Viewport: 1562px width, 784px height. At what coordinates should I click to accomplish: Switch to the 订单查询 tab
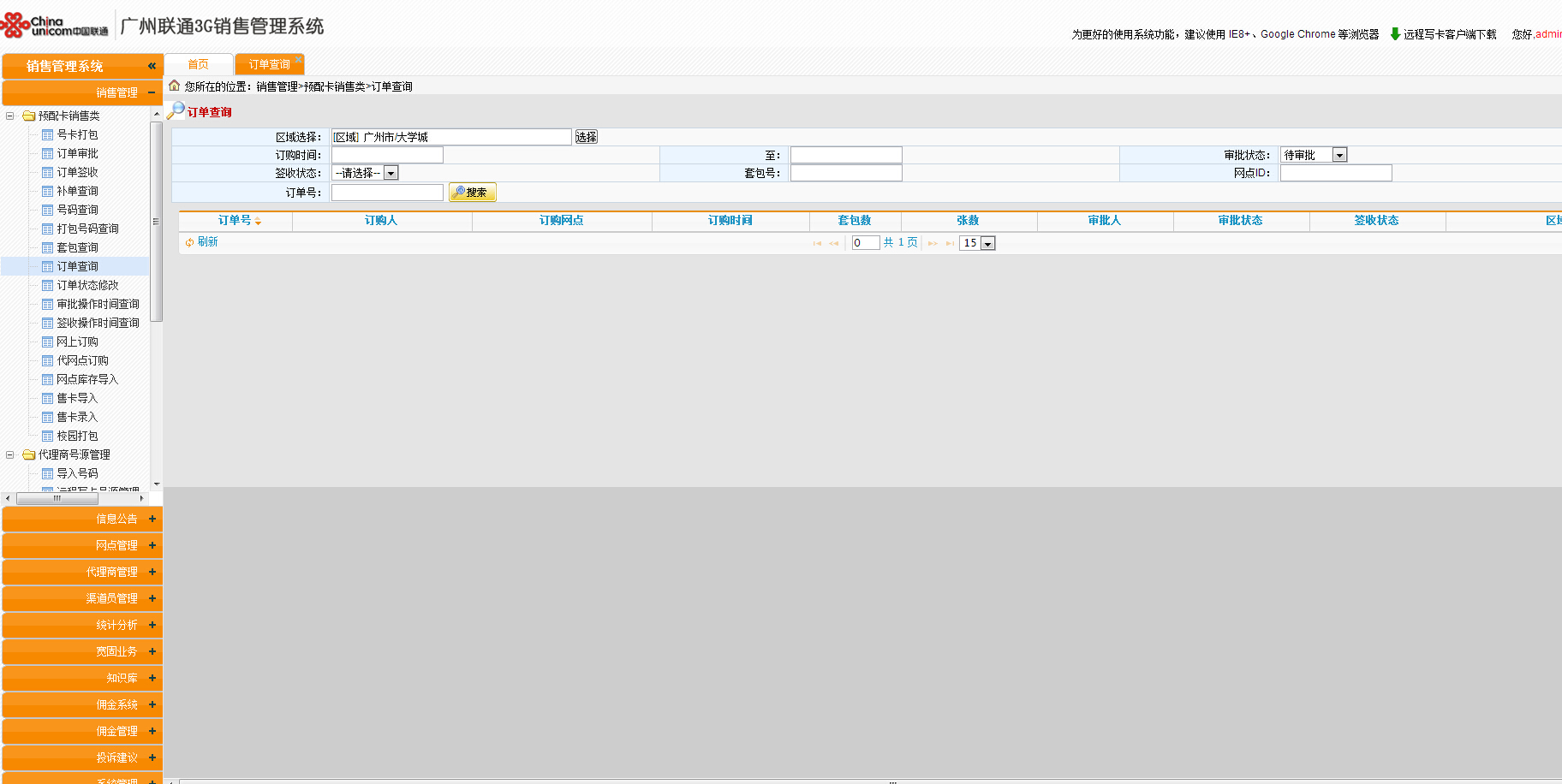(269, 64)
